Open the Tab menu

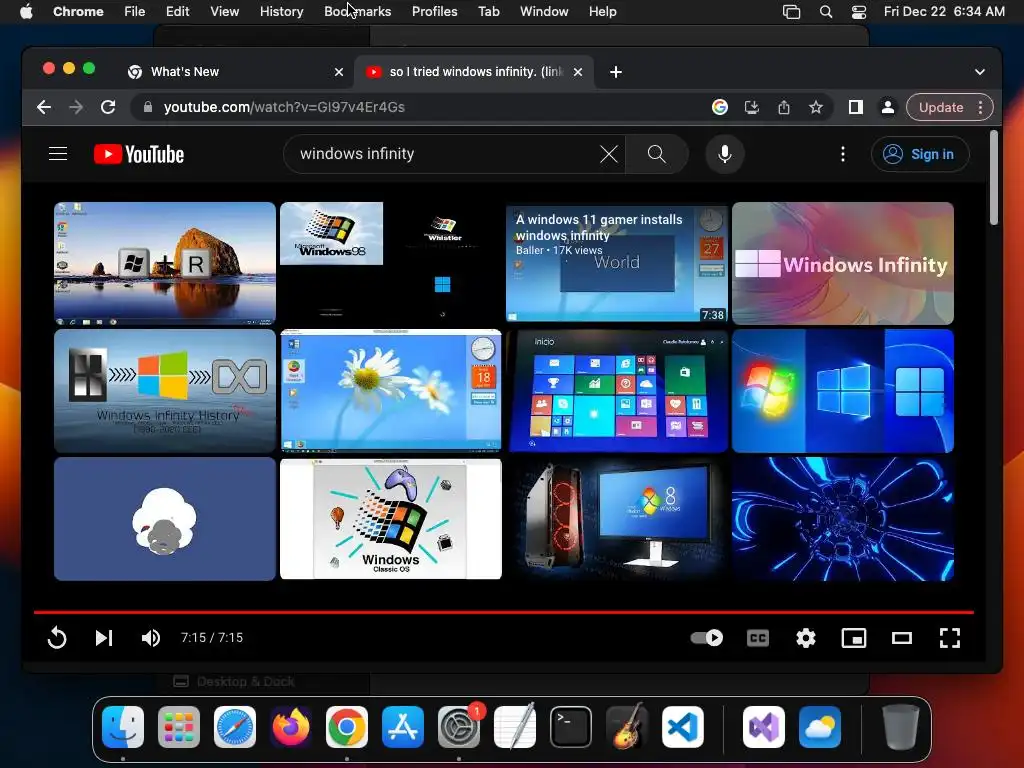488,12
